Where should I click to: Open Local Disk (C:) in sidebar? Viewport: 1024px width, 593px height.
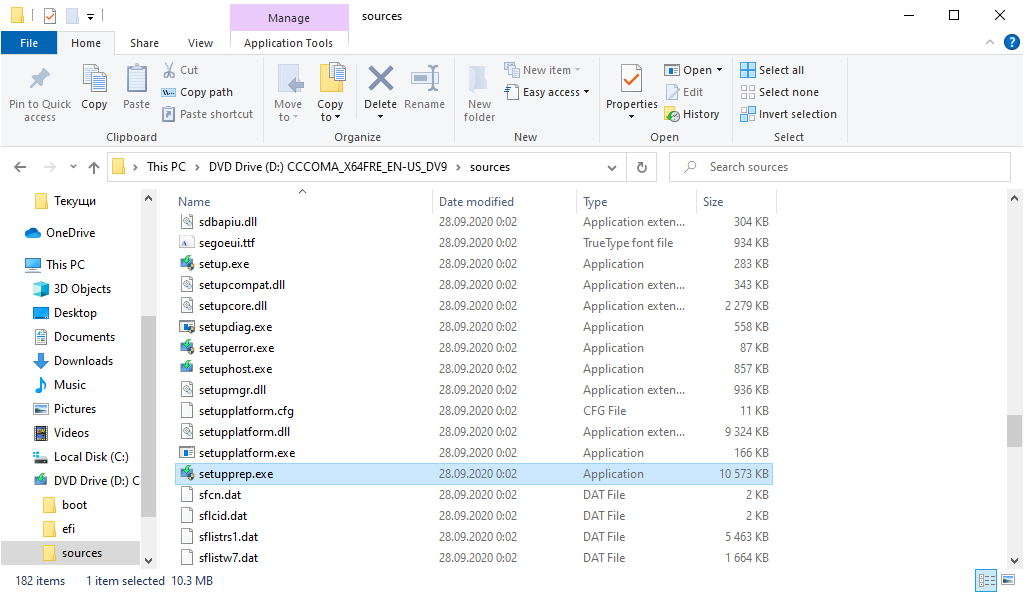[x=80, y=457]
